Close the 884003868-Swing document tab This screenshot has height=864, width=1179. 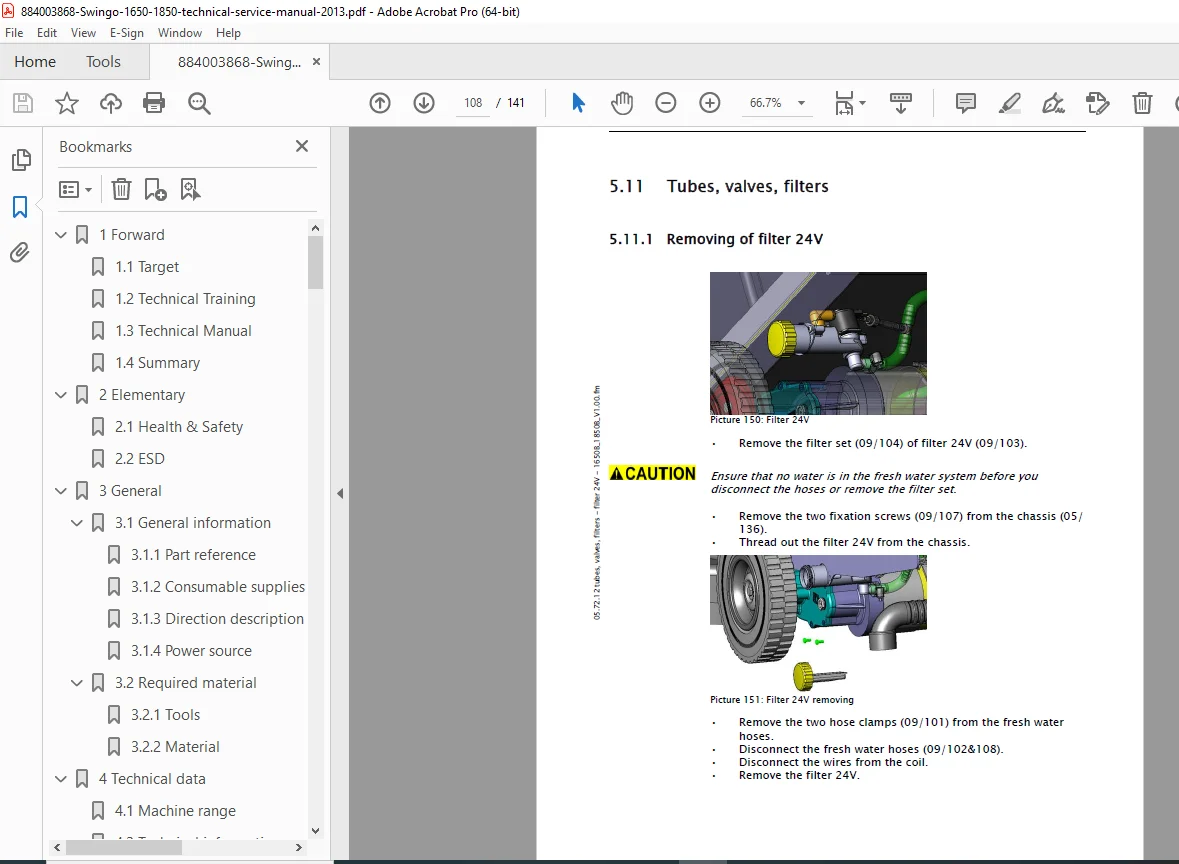317,62
